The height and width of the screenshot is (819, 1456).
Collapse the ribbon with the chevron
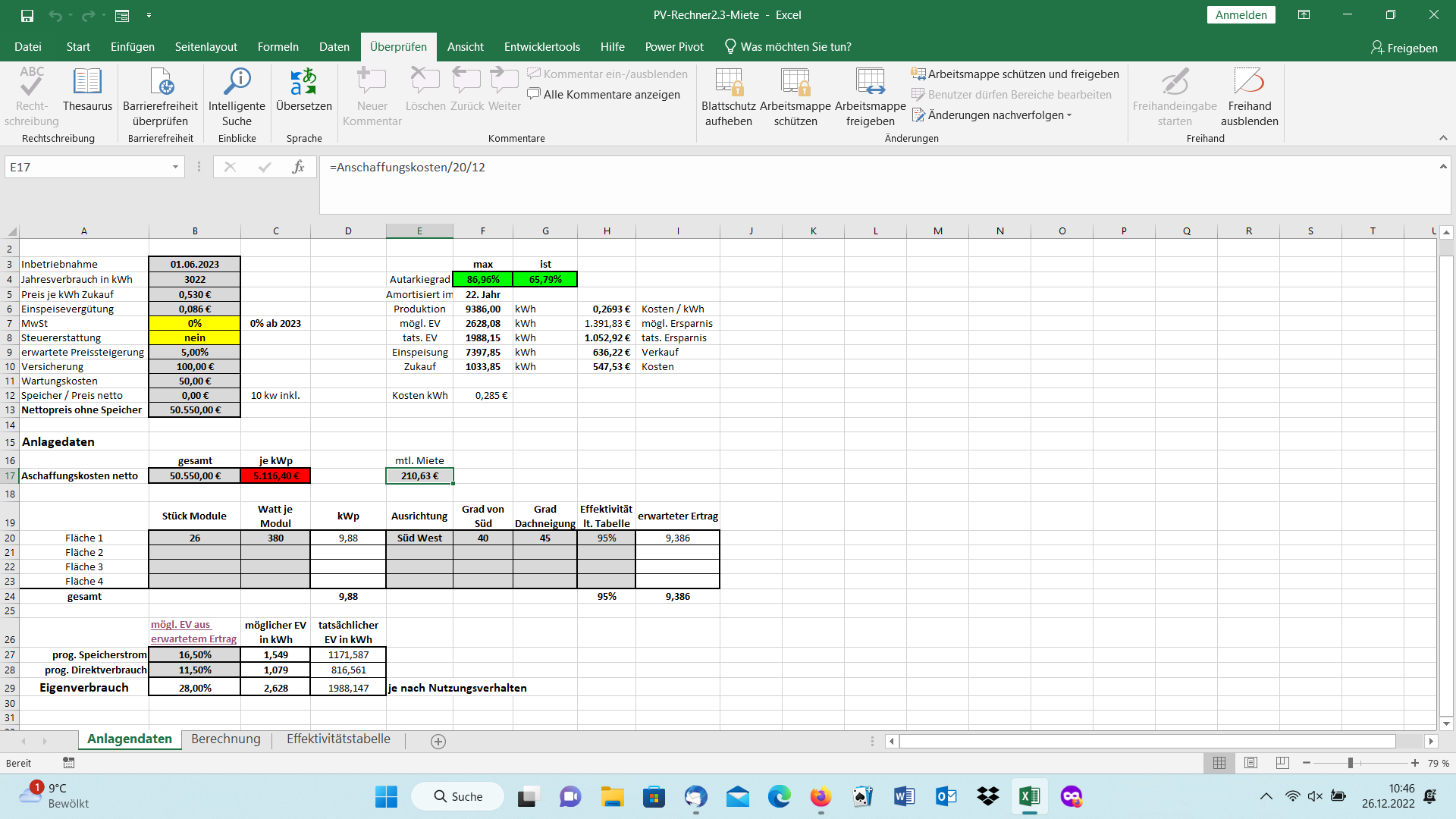(1443, 138)
